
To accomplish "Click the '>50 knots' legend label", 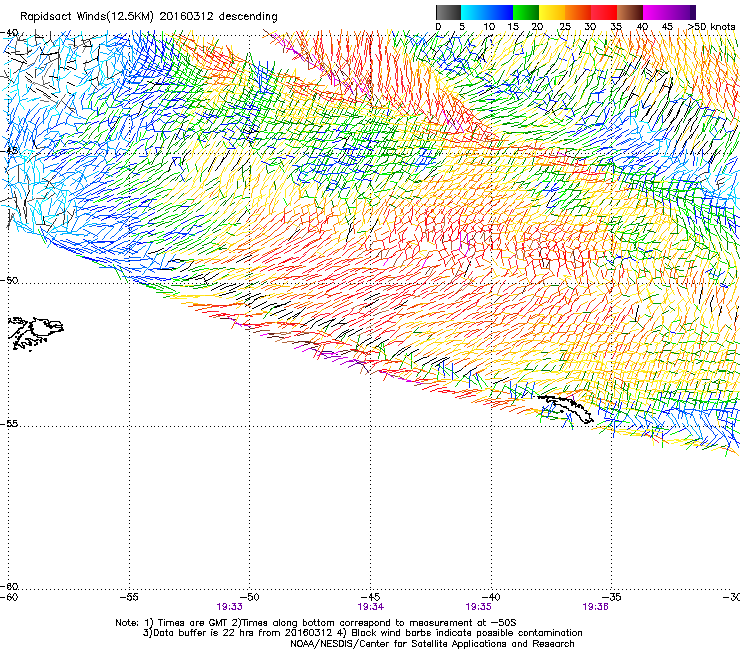I will coord(712,27).
